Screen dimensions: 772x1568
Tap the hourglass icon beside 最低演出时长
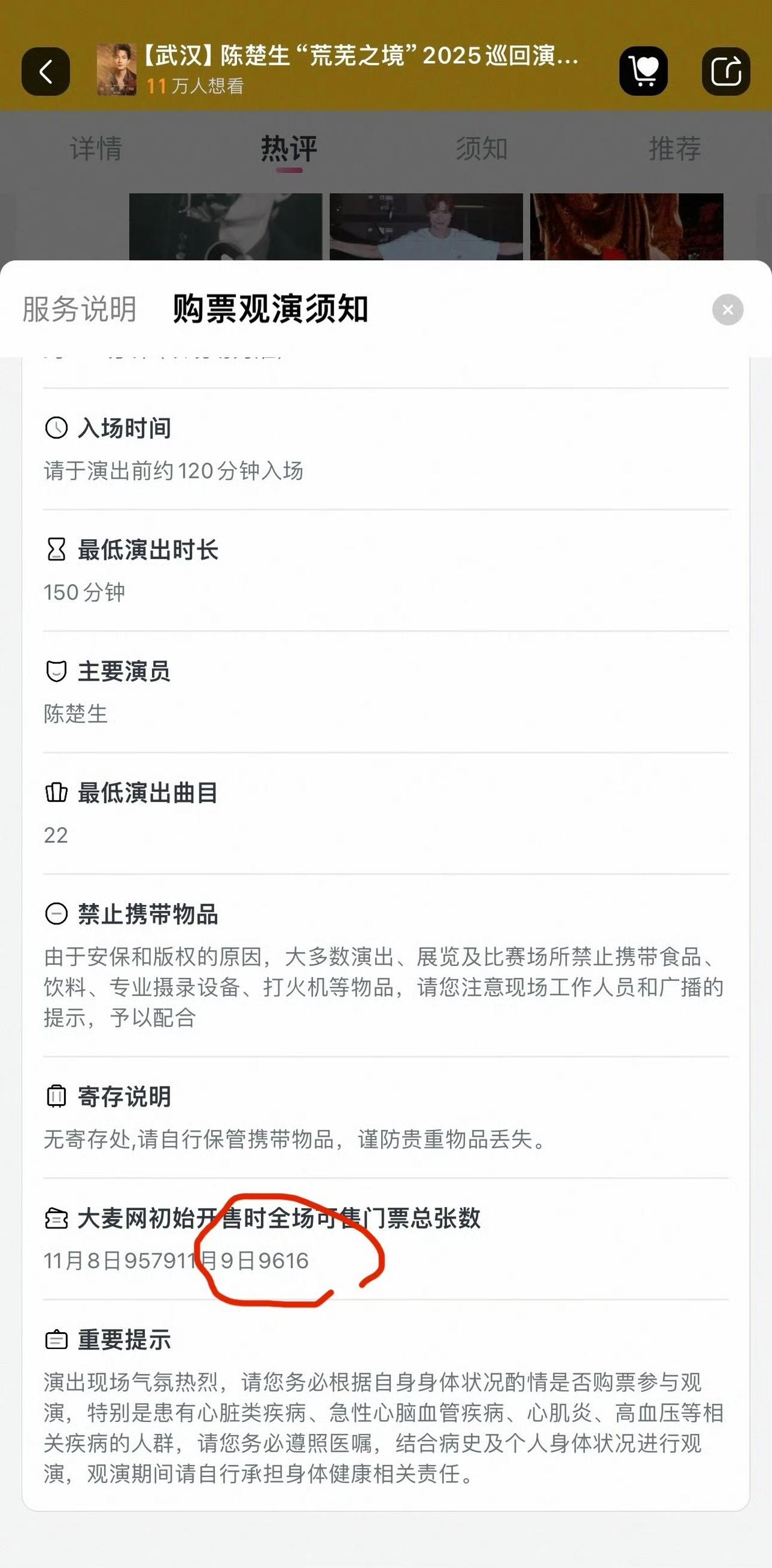(57, 550)
